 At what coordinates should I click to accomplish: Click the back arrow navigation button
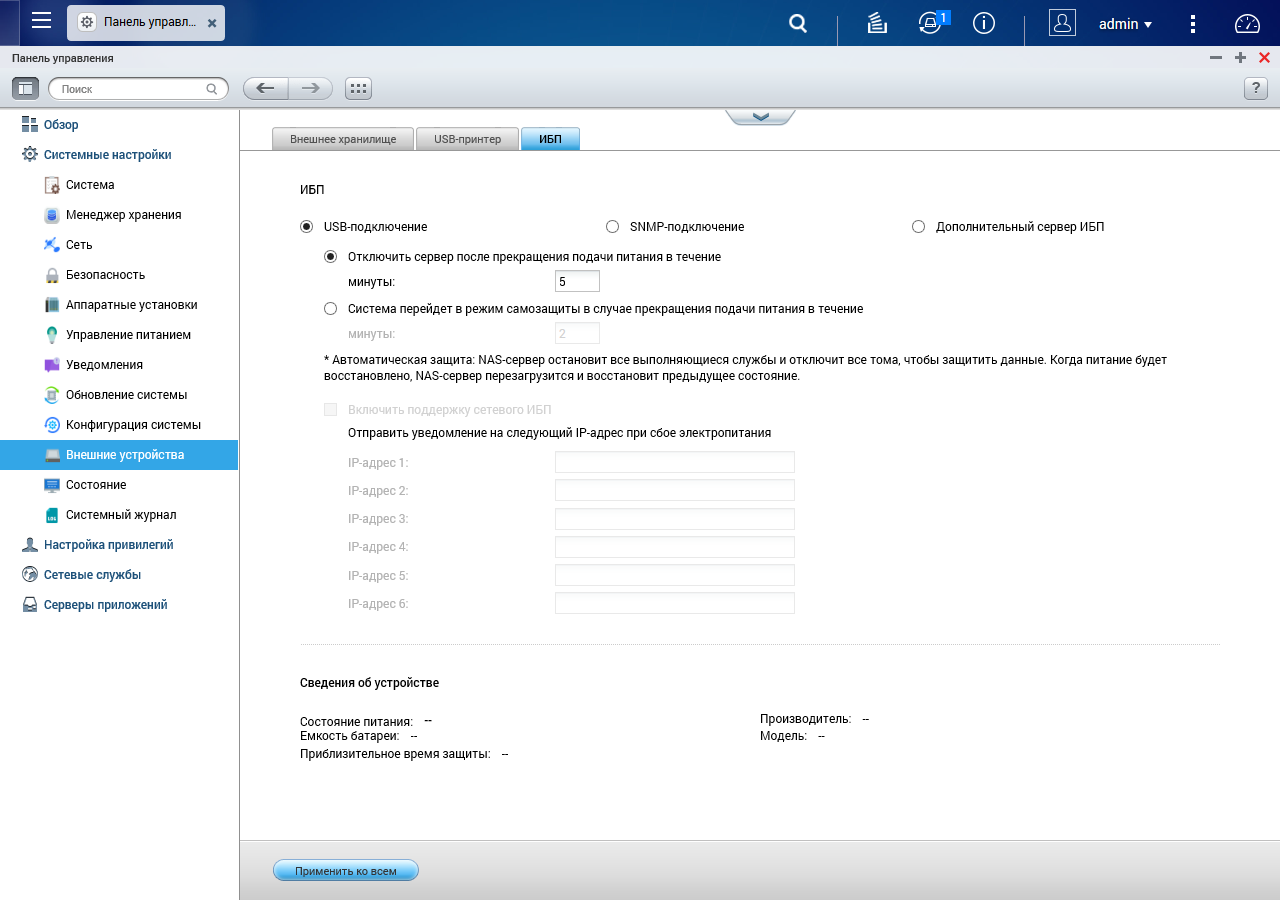point(266,88)
